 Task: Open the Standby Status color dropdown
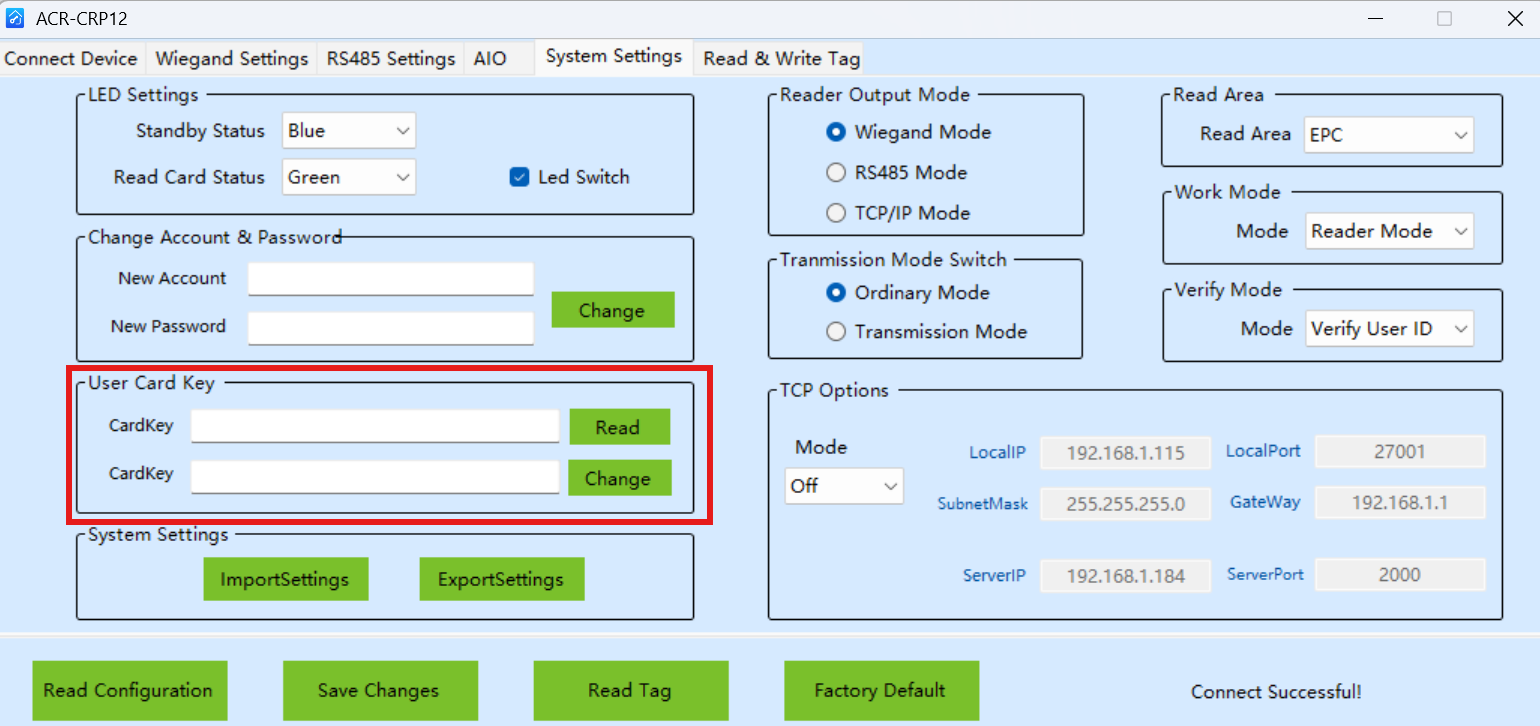[x=349, y=131]
